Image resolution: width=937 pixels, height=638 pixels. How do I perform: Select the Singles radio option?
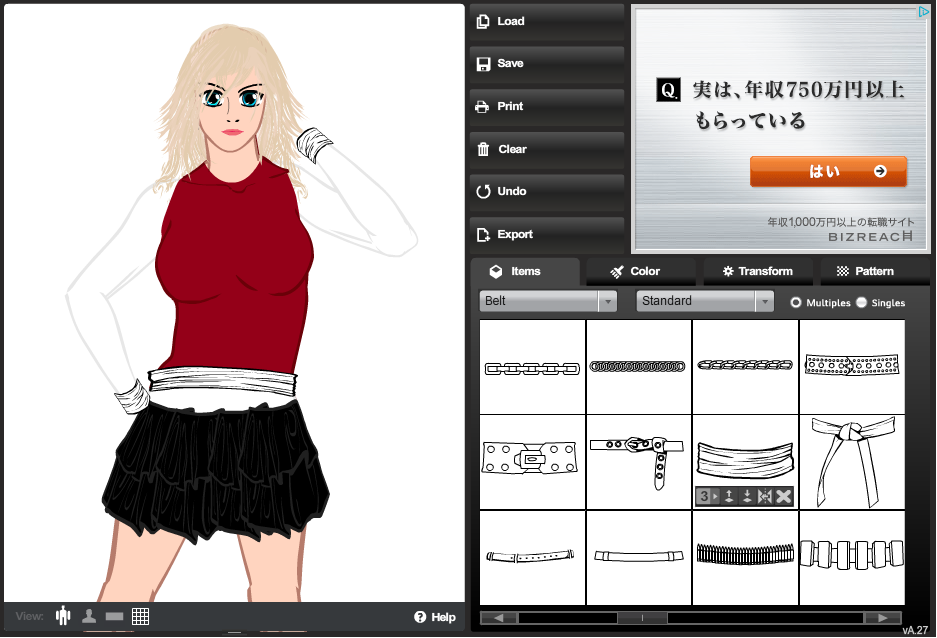point(861,302)
